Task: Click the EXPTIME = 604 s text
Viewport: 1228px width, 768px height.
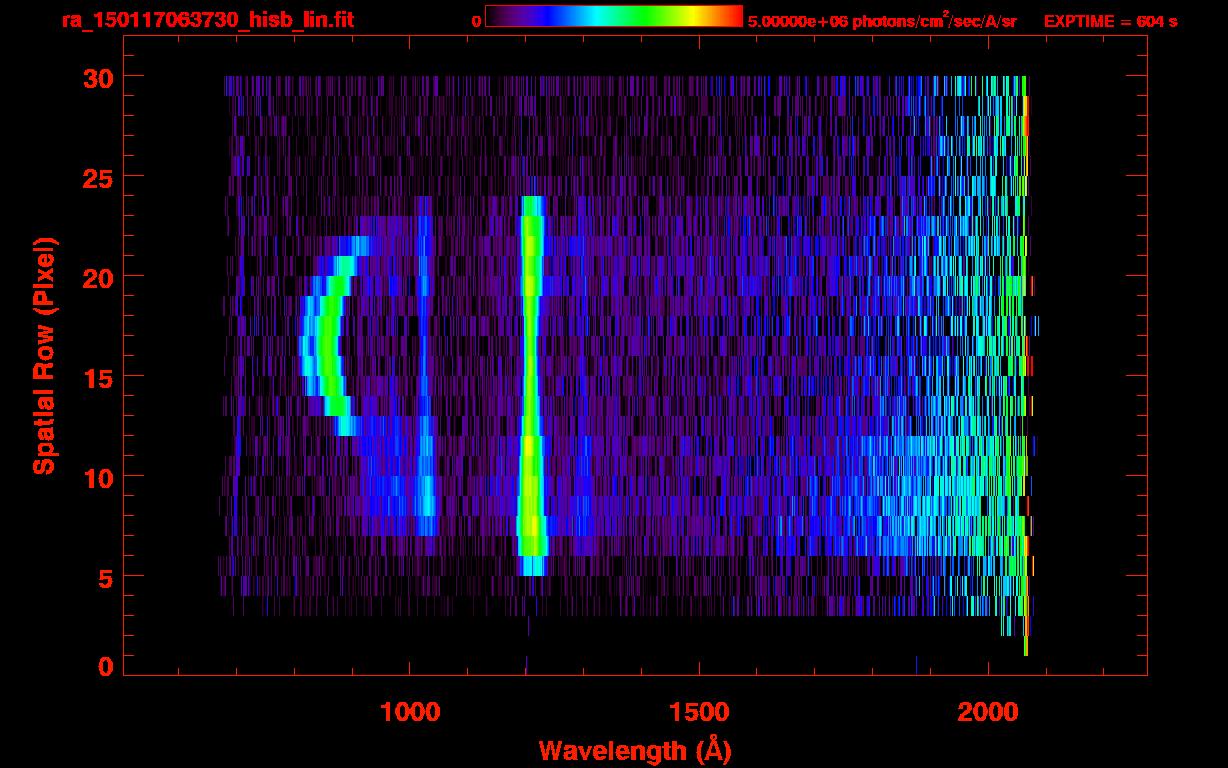Action: [x=1110, y=21]
